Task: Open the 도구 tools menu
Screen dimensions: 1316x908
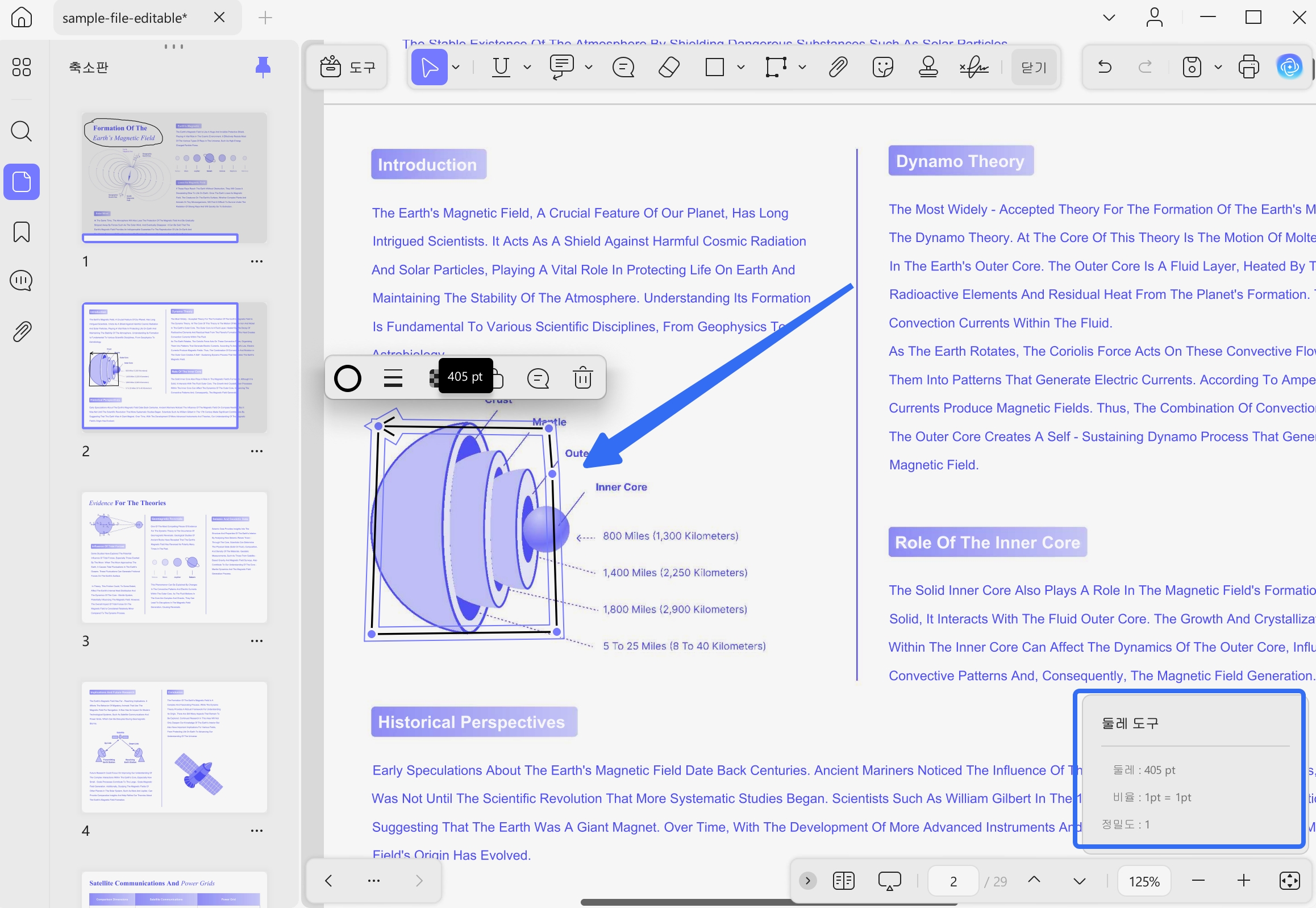Action: coord(347,67)
